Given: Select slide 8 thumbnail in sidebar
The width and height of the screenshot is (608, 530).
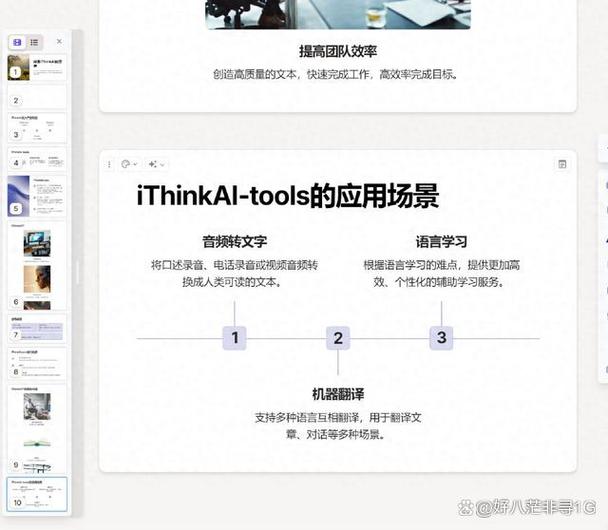Looking at the screenshot, I should [x=37, y=364].
